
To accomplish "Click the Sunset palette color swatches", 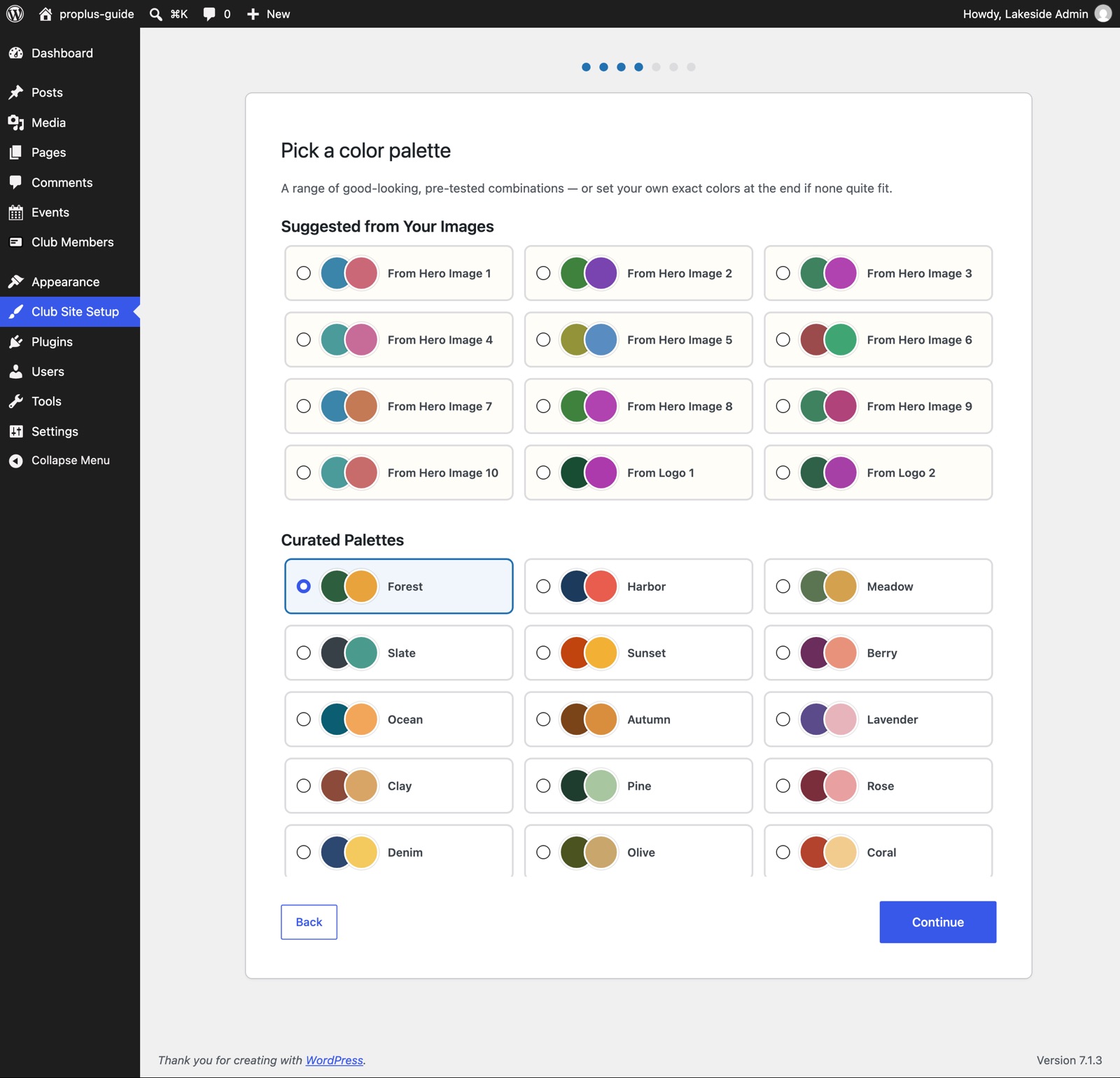I will click(589, 653).
